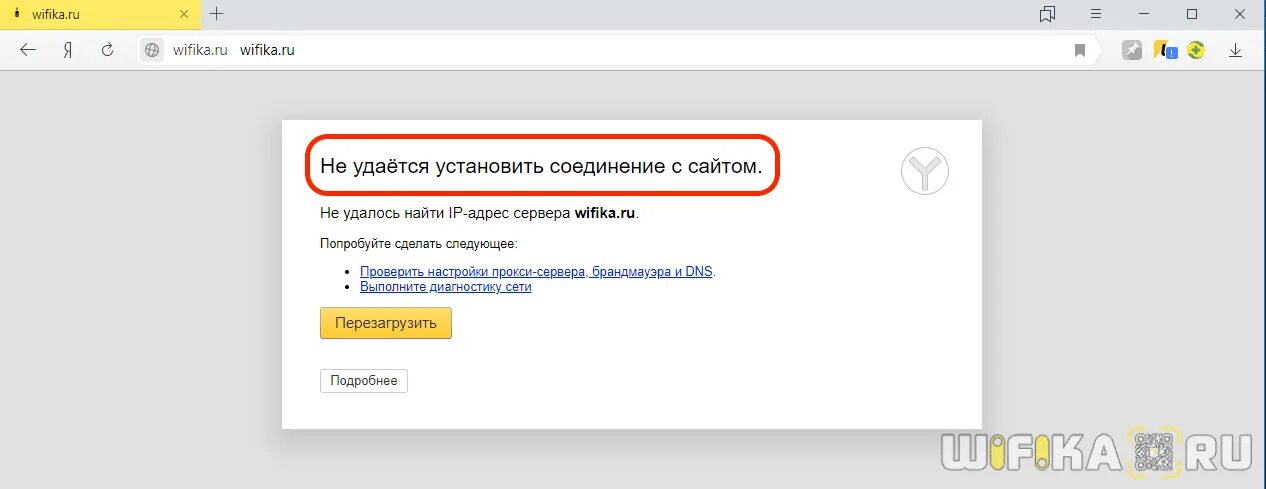Click the 'Попробуйте сделать следующее:' text
This screenshot has width=1266, height=489.
click(418, 243)
